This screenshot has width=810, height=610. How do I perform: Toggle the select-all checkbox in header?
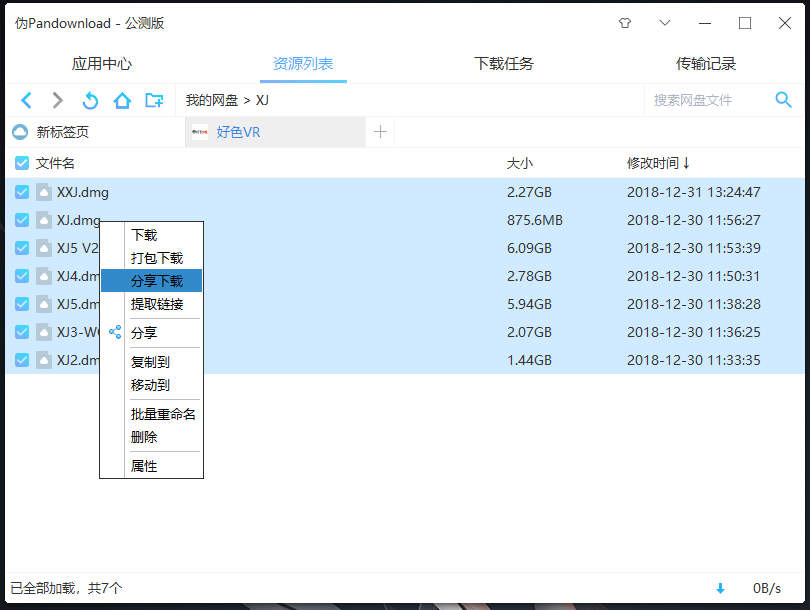tap(22, 163)
